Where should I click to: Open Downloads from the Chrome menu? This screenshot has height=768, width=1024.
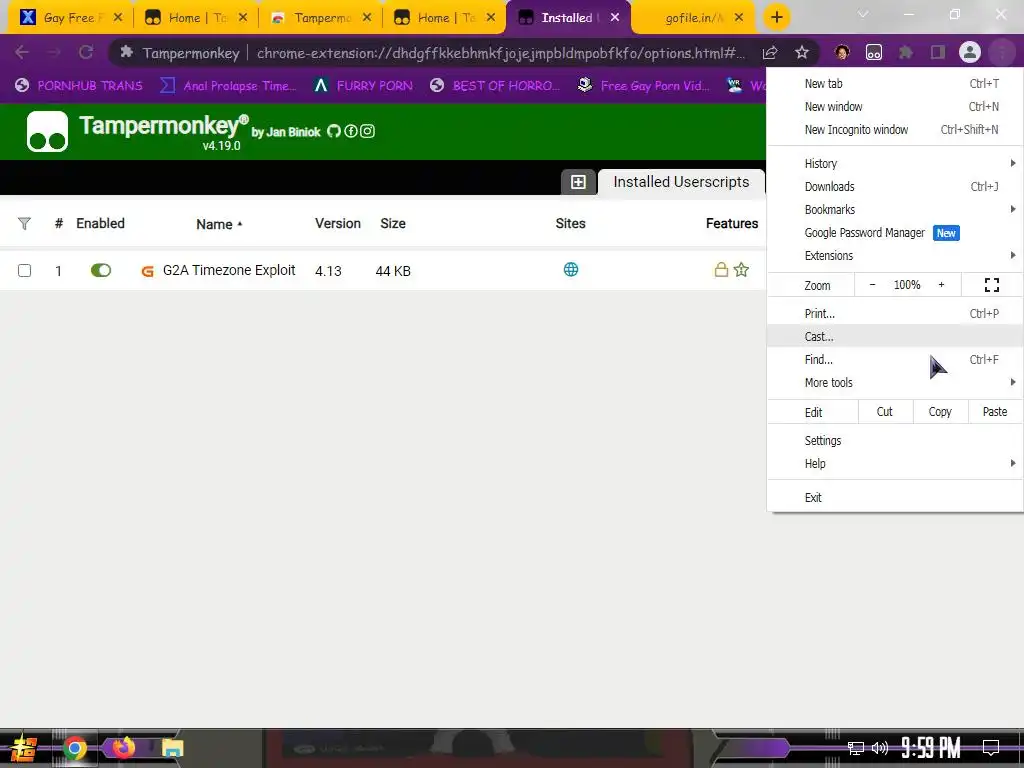(895, 187)
